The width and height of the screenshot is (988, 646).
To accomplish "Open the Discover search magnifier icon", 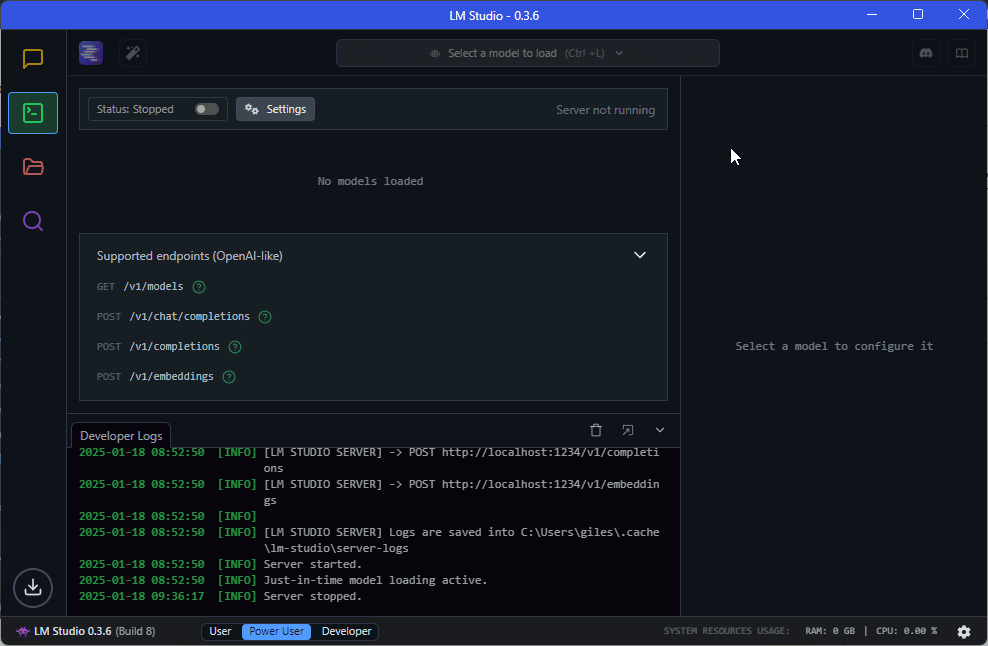I will pos(33,221).
